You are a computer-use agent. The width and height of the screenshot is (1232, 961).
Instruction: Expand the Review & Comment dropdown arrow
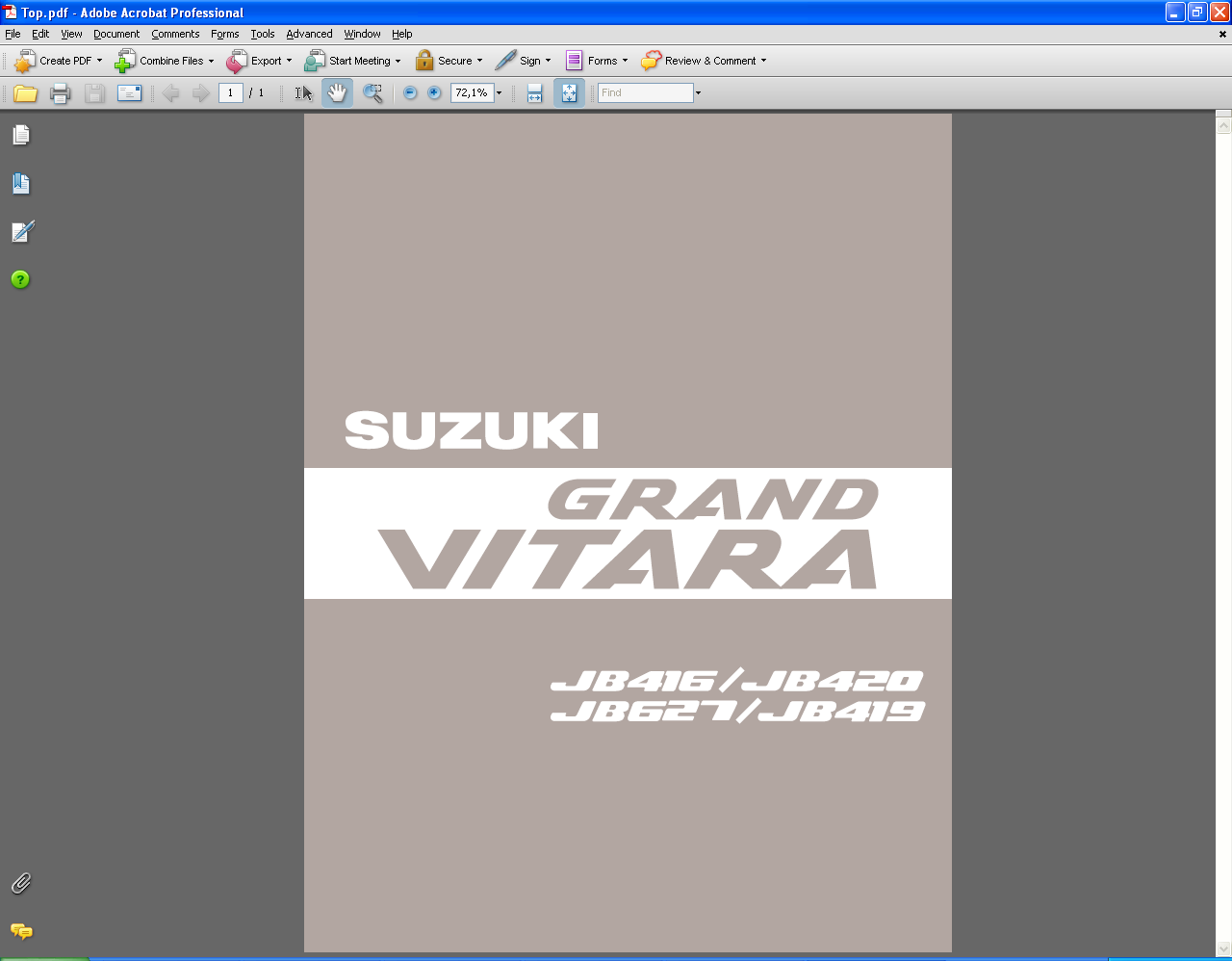(x=763, y=61)
